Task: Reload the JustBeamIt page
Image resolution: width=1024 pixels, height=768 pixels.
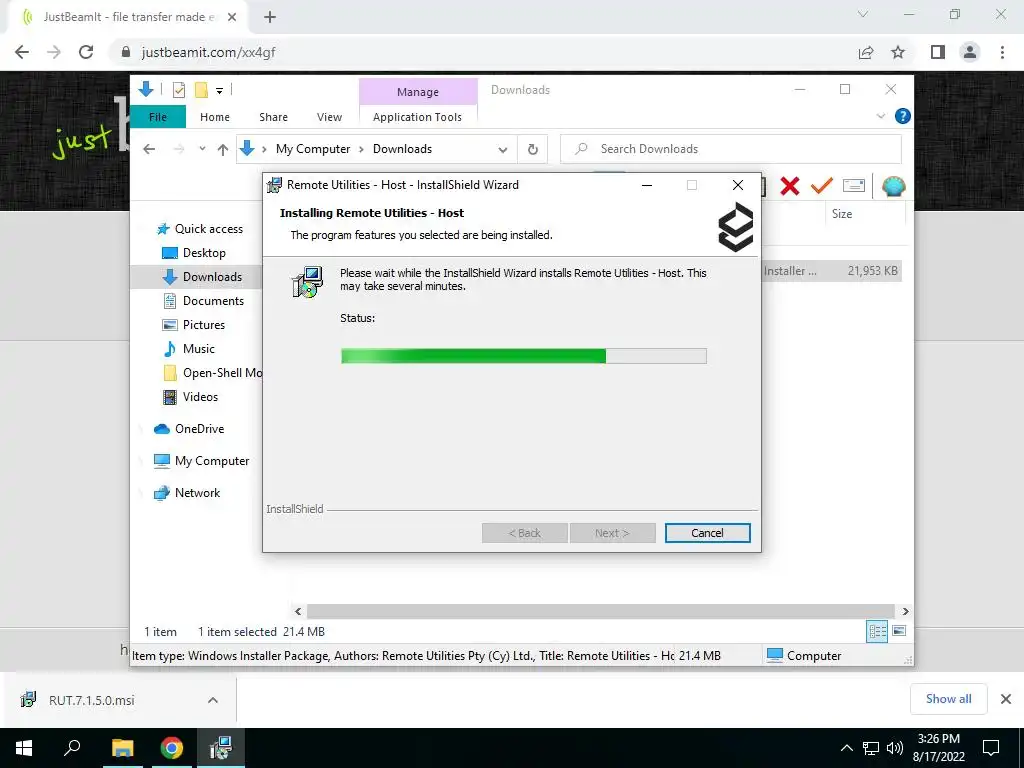Action: pyautogui.click(x=86, y=52)
